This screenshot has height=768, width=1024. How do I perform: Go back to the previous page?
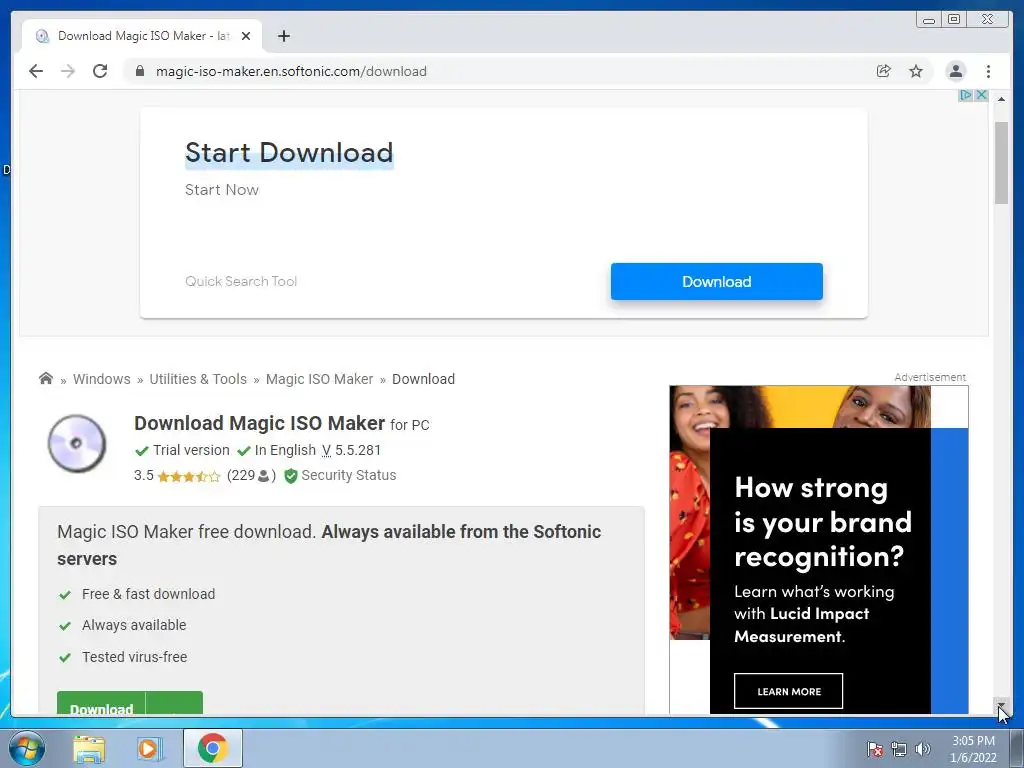coord(36,71)
